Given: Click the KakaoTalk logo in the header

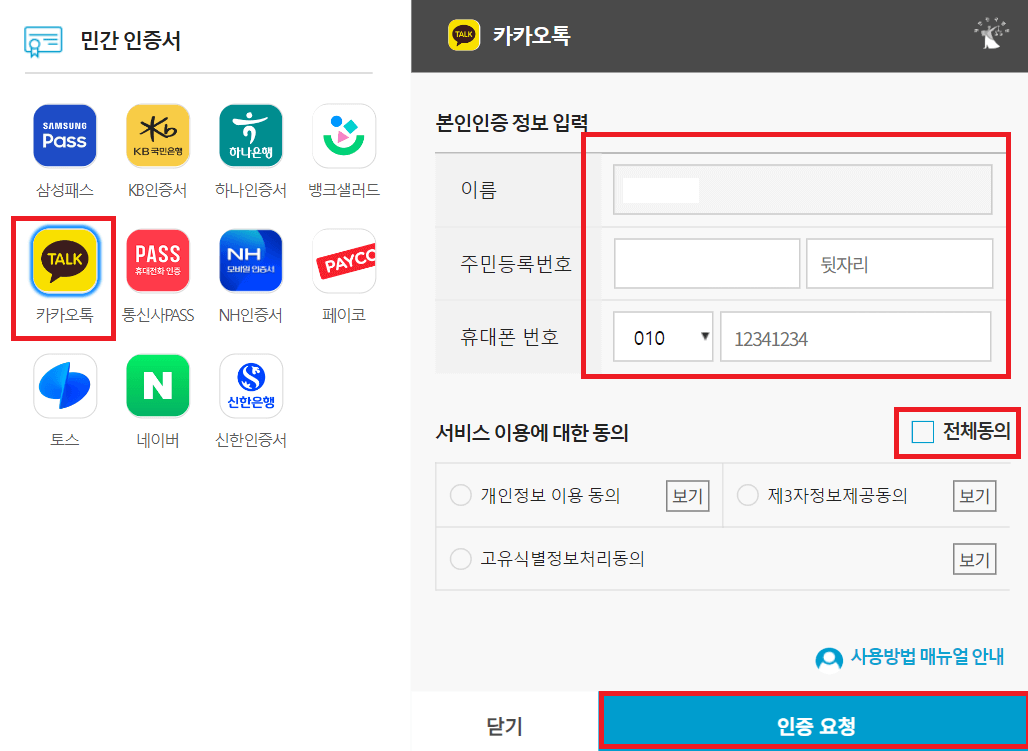Looking at the screenshot, I should coord(464,35).
